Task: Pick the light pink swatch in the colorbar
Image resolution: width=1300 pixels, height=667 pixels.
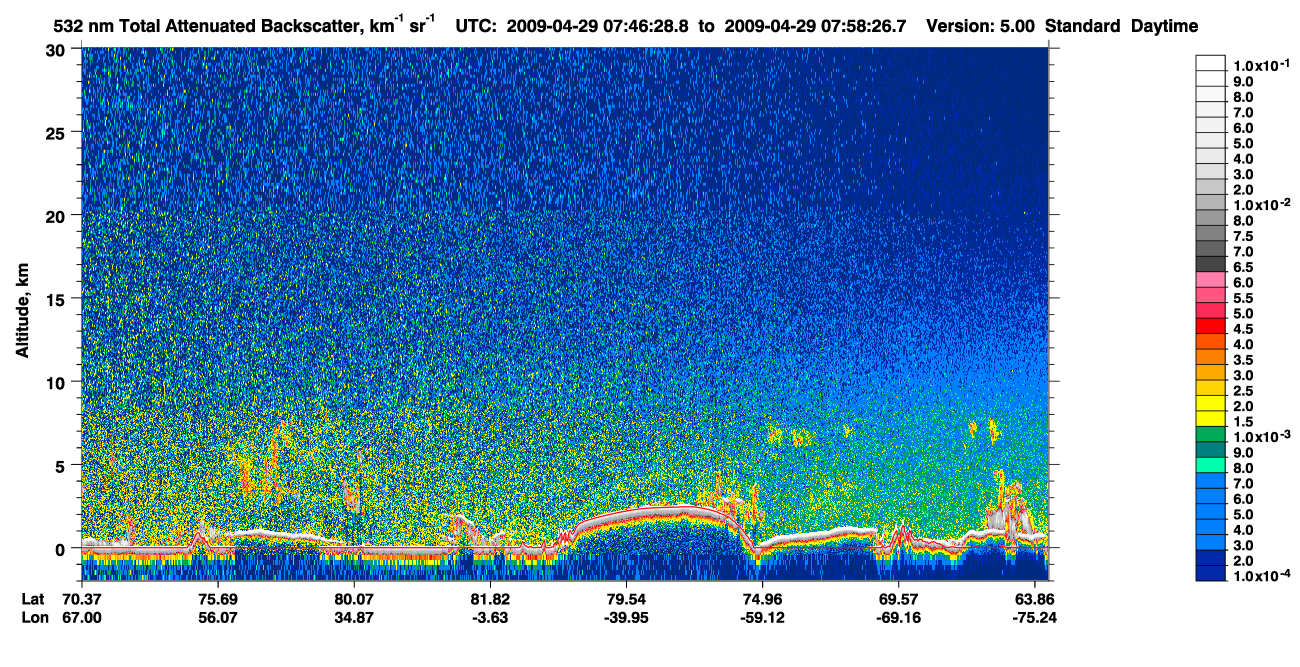Action: (x=1210, y=279)
